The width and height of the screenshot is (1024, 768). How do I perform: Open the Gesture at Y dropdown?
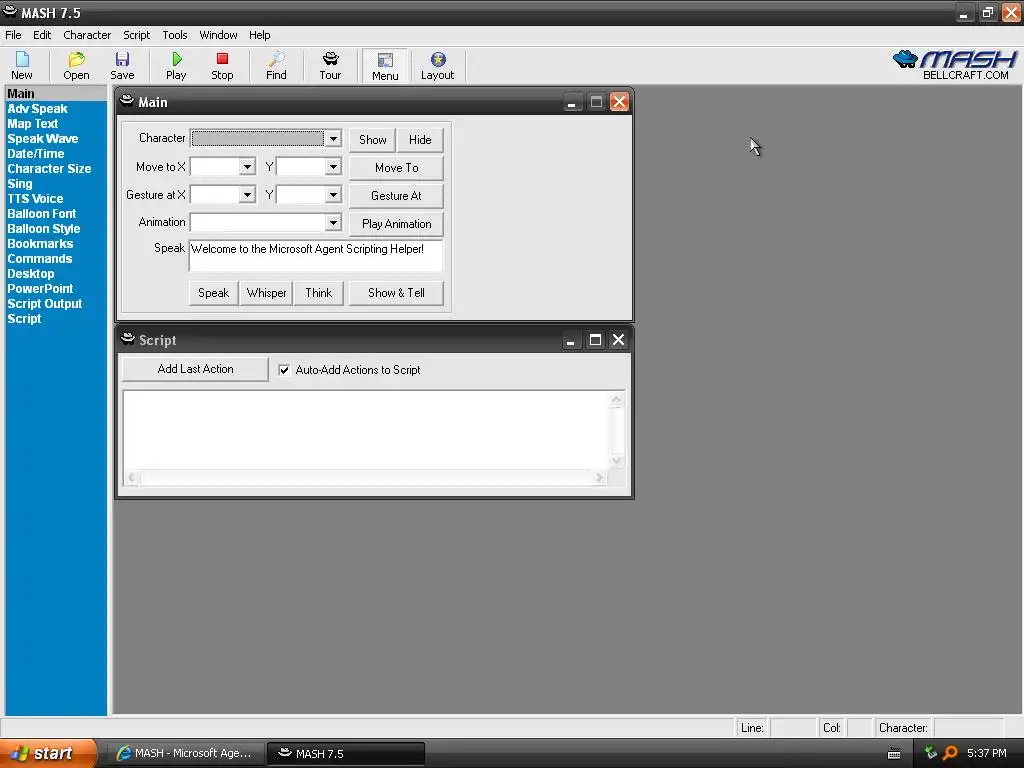pyautogui.click(x=333, y=195)
